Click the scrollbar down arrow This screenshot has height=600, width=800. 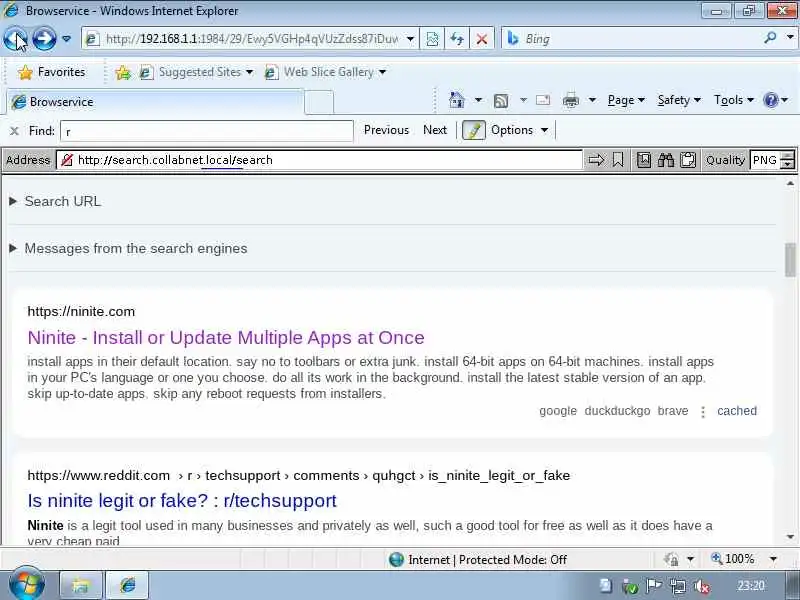tap(790, 537)
